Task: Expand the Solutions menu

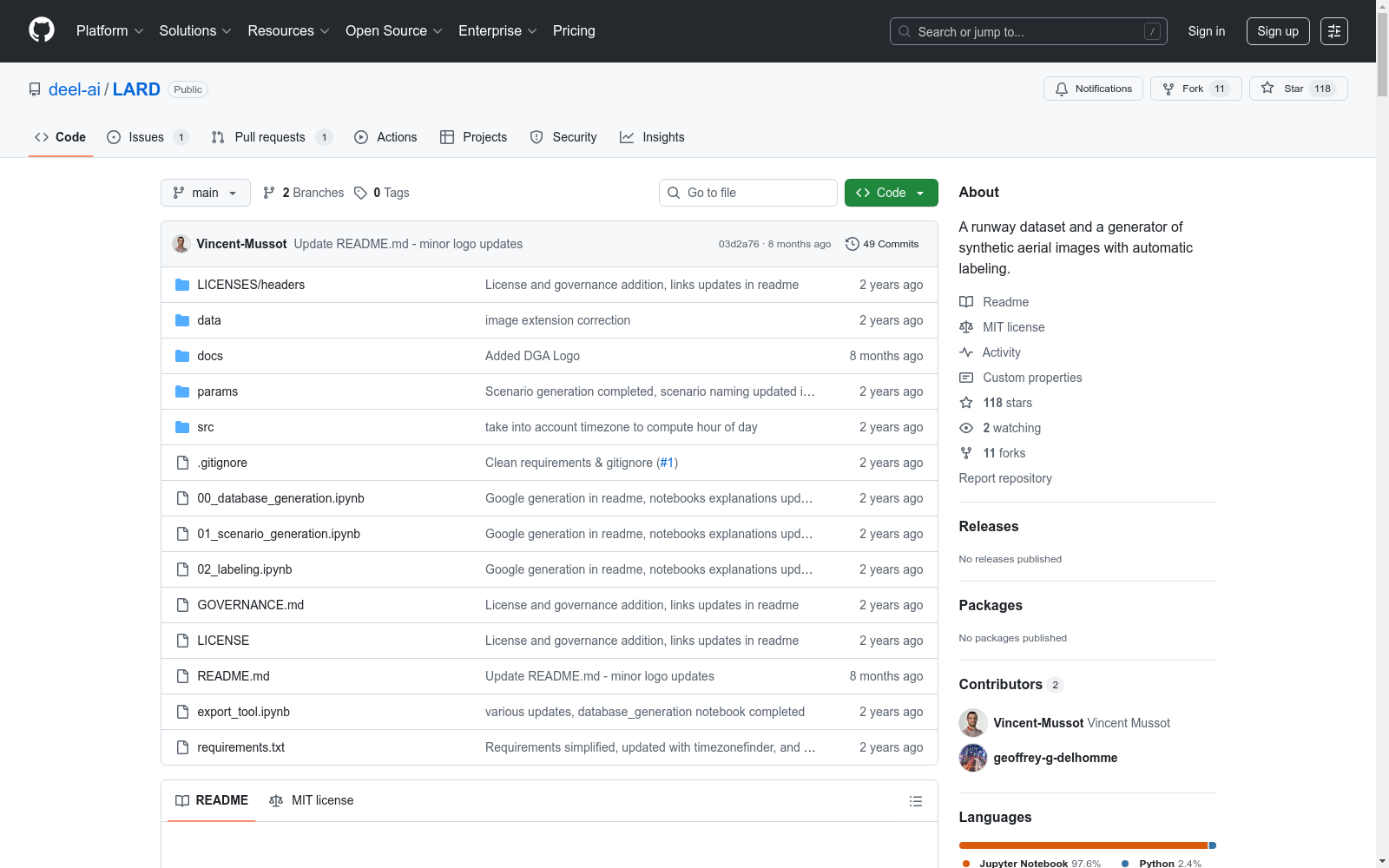Action: 195,31
